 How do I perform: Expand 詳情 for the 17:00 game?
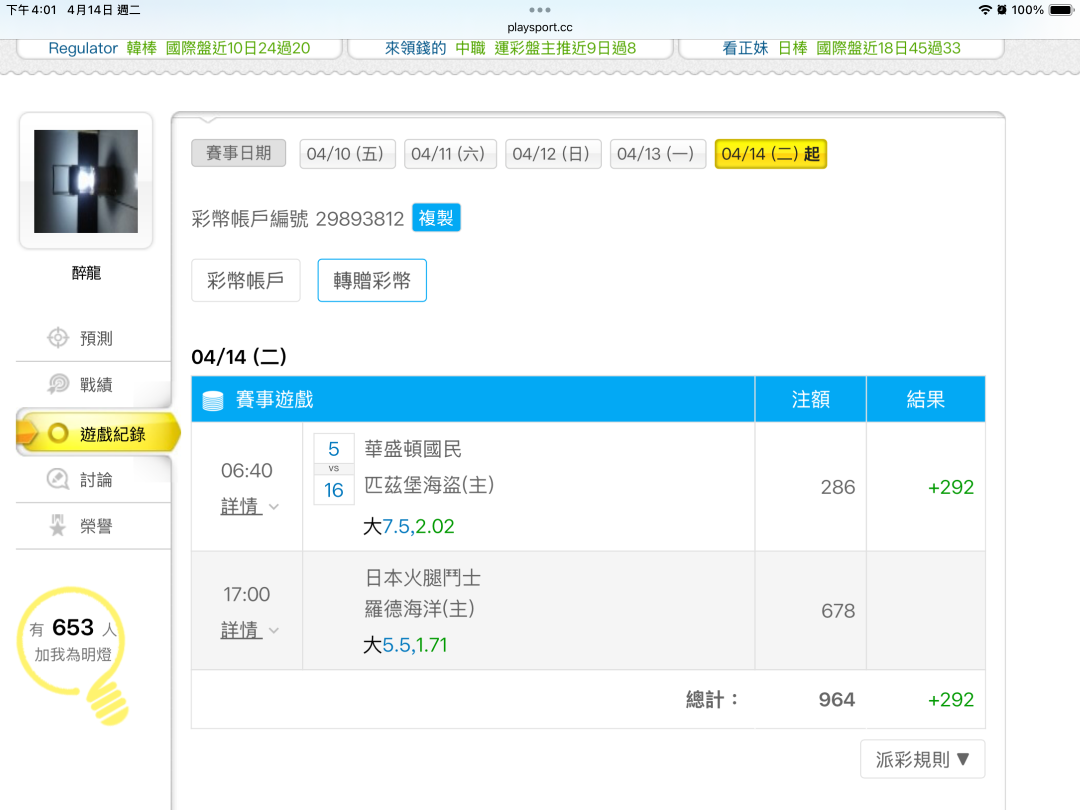click(248, 631)
